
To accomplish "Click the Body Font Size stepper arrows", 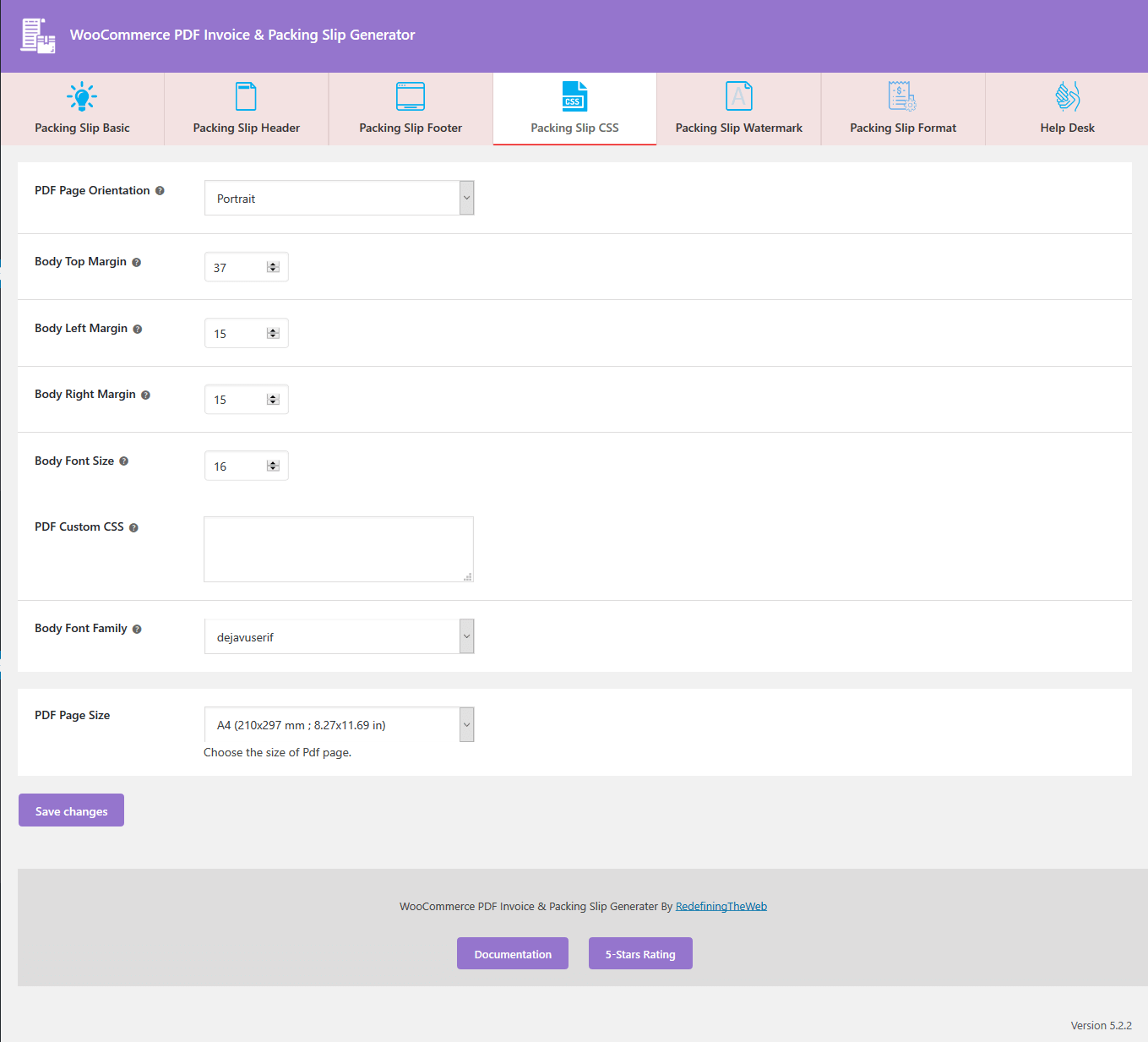I will point(273,466).
